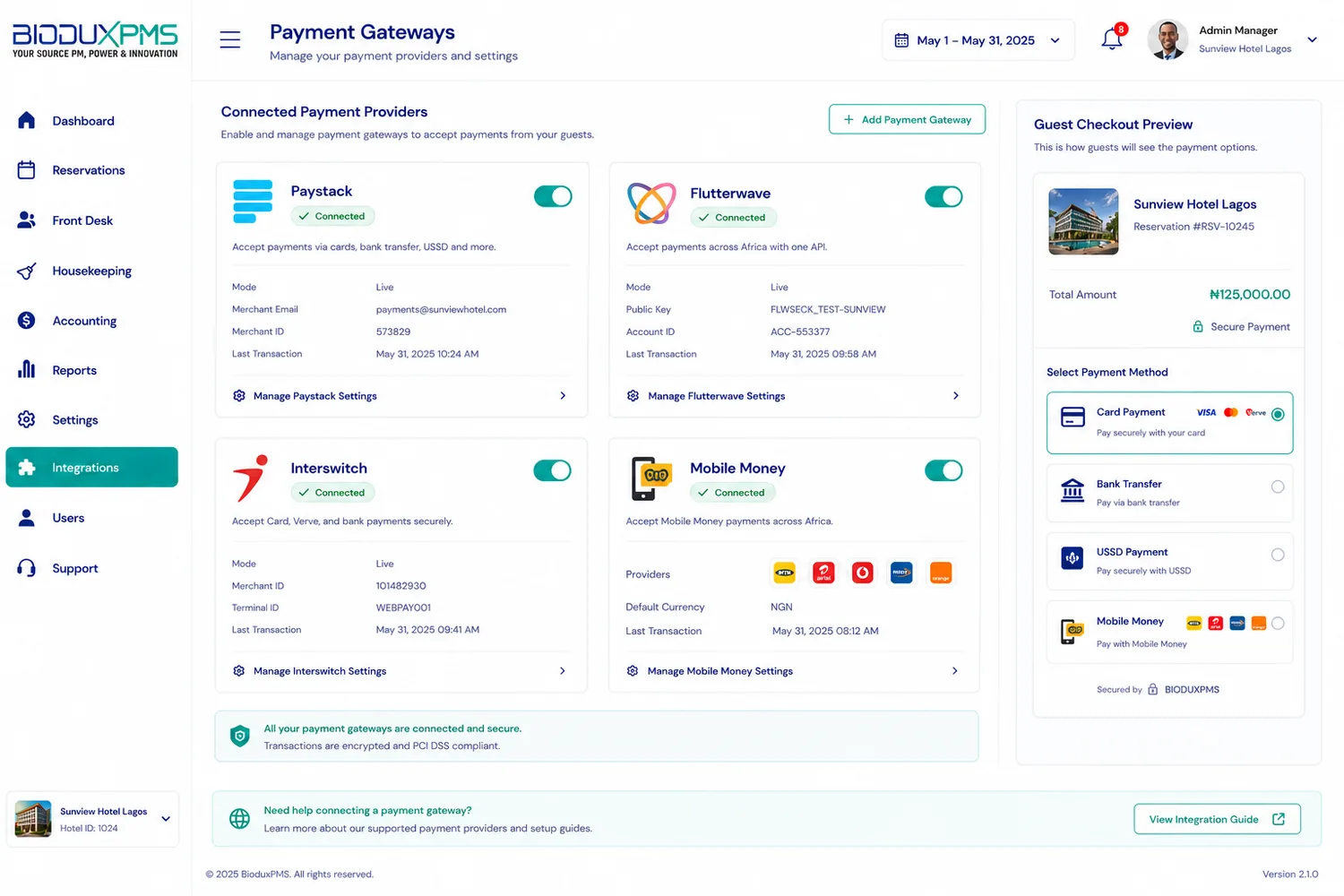The height and width of the screenshot is (896, 1344).
Task: Select the Card Payment radio button
Action: pos(1278,414)
